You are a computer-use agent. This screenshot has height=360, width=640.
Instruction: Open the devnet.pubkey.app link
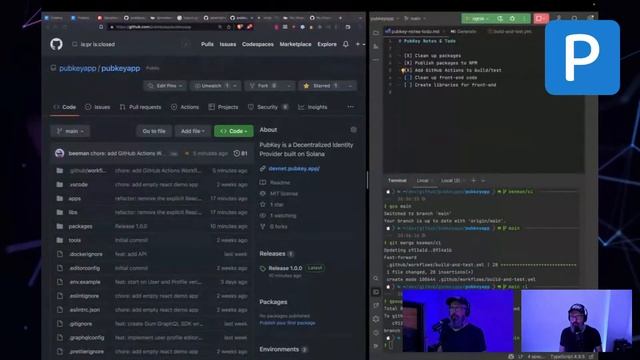point(294,169)
